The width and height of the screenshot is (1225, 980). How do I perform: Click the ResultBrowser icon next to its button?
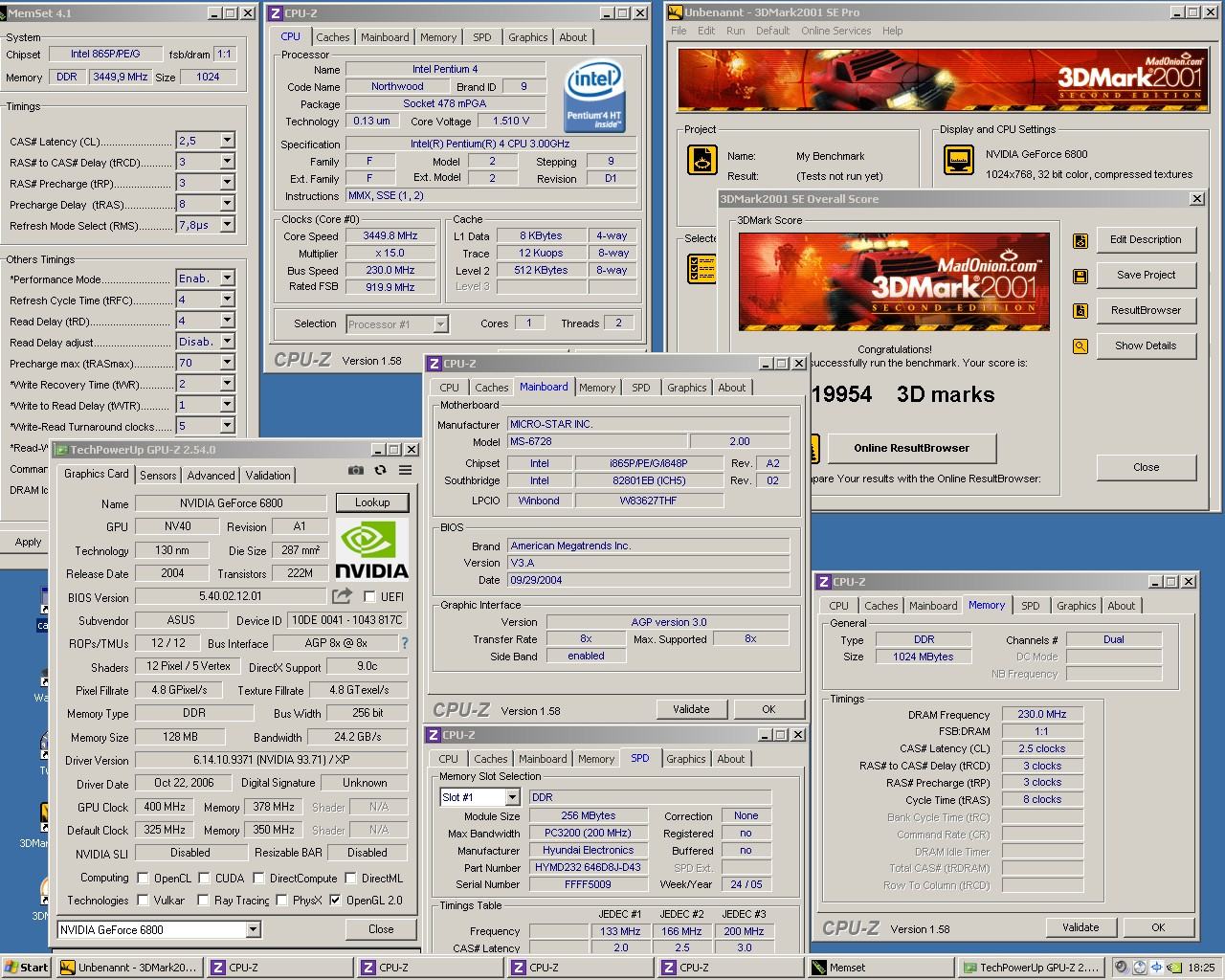[x=1080, y=311]
